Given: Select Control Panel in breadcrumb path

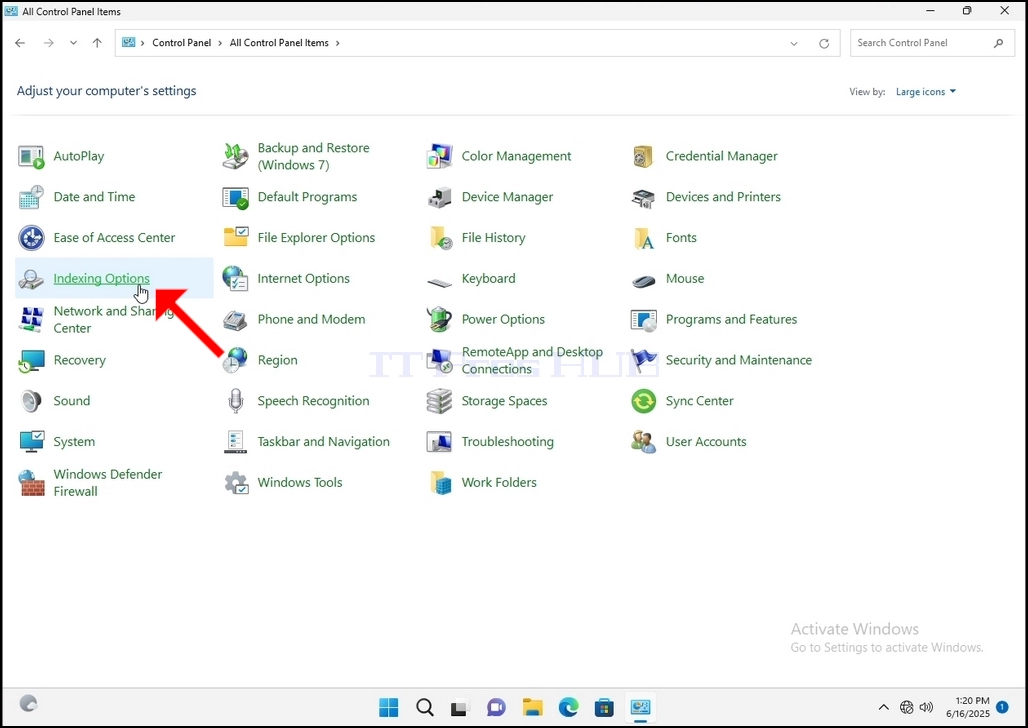Looking at the screenshot, I should tap(182, 43).
